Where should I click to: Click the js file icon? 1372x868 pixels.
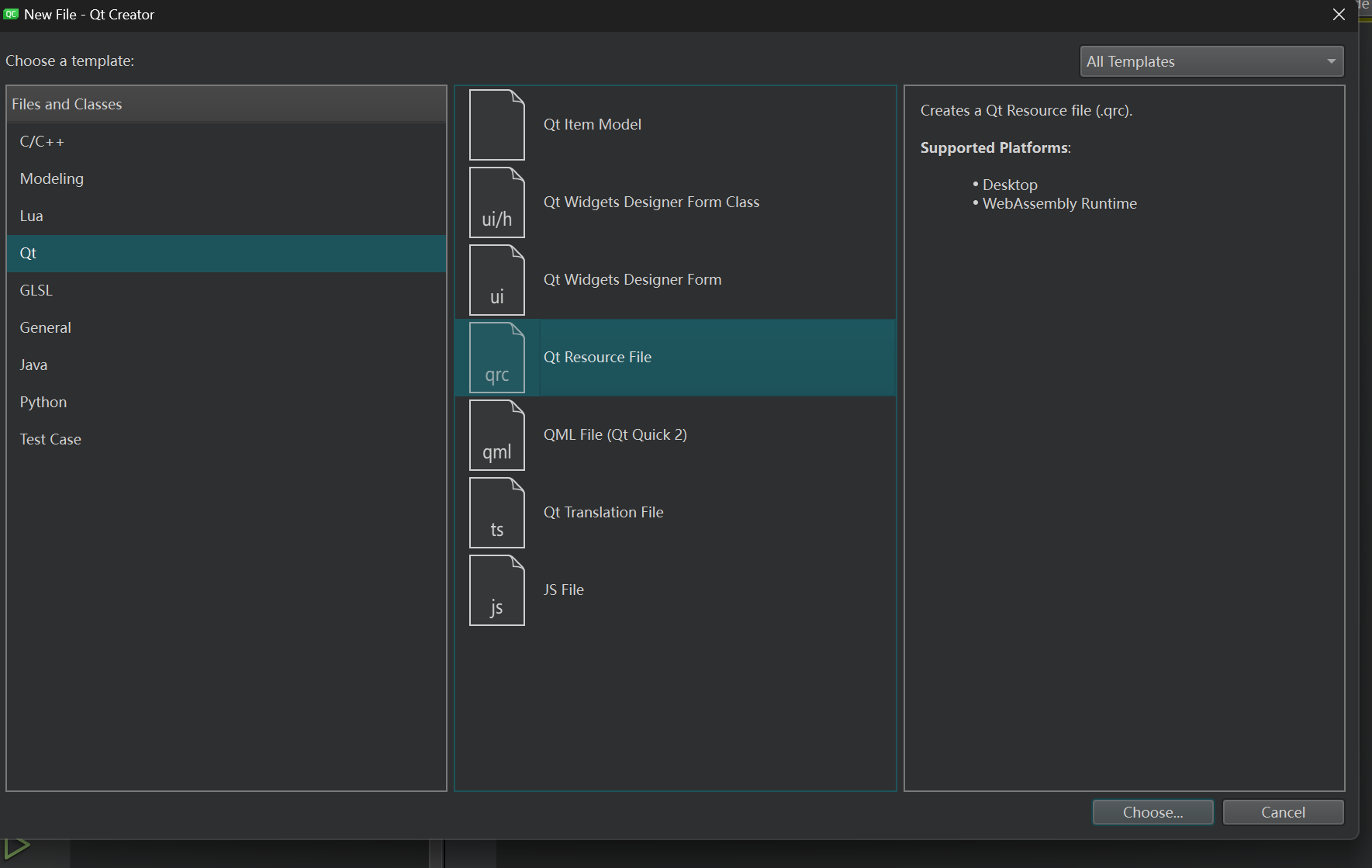[496, 590]
